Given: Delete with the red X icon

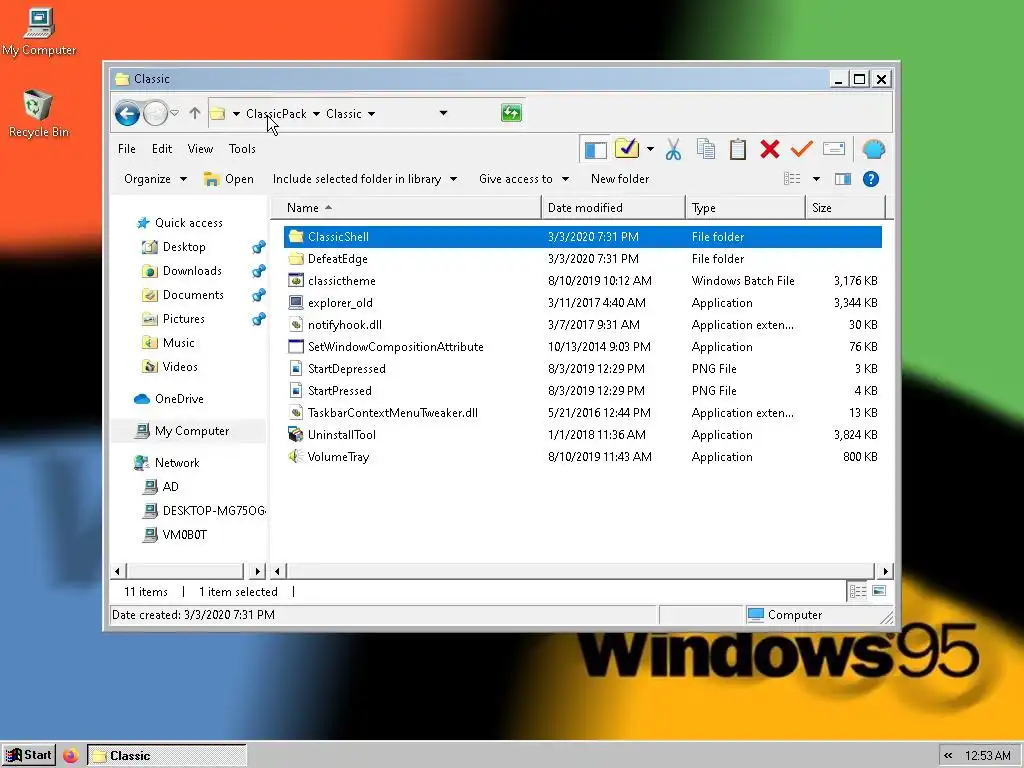Looking at the screenshot, I should [770, 149].
